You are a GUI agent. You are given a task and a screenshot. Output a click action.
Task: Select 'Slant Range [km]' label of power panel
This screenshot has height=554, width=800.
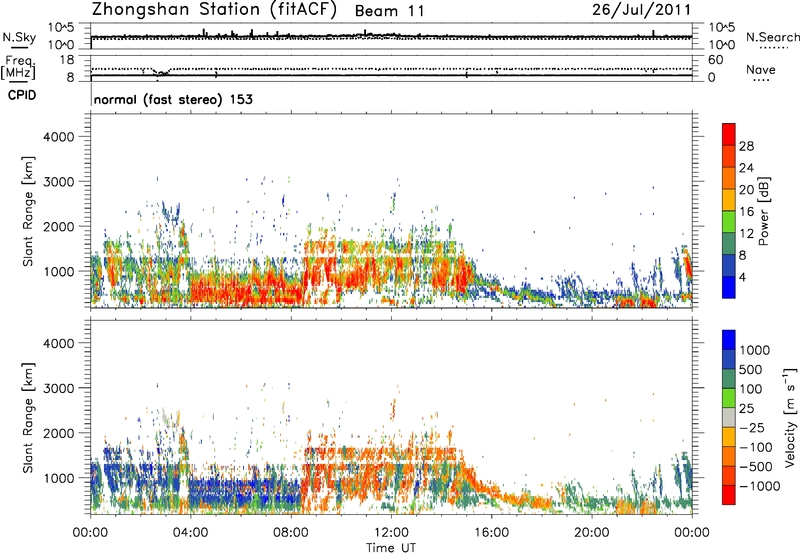(28, 211)
